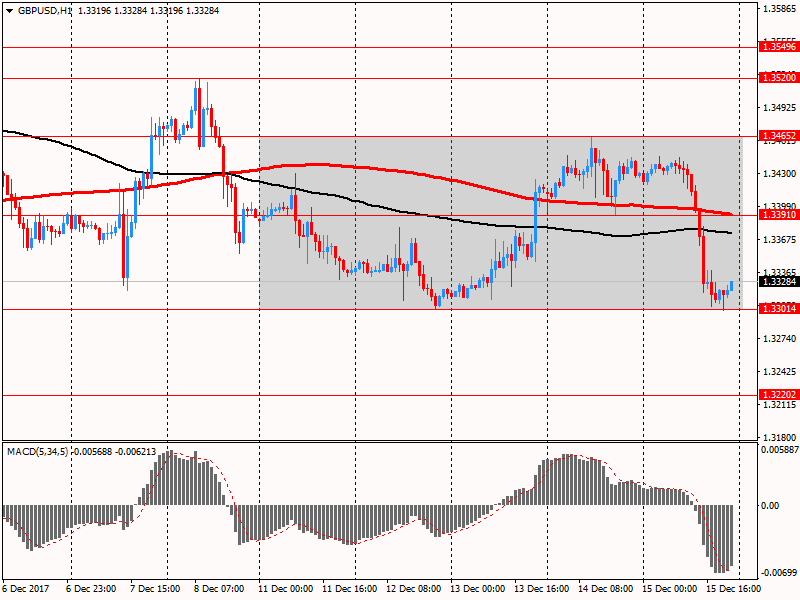The width and height of the screenshot is (800, 600).
Task: Click the MACD scale 0.005887 value
Action: click(x=780, y=450)
